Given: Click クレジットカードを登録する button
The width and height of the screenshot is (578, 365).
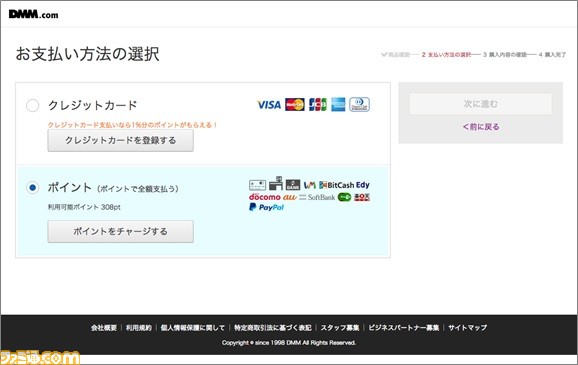Looking at the screenshot, I should (x=121, y=140).
